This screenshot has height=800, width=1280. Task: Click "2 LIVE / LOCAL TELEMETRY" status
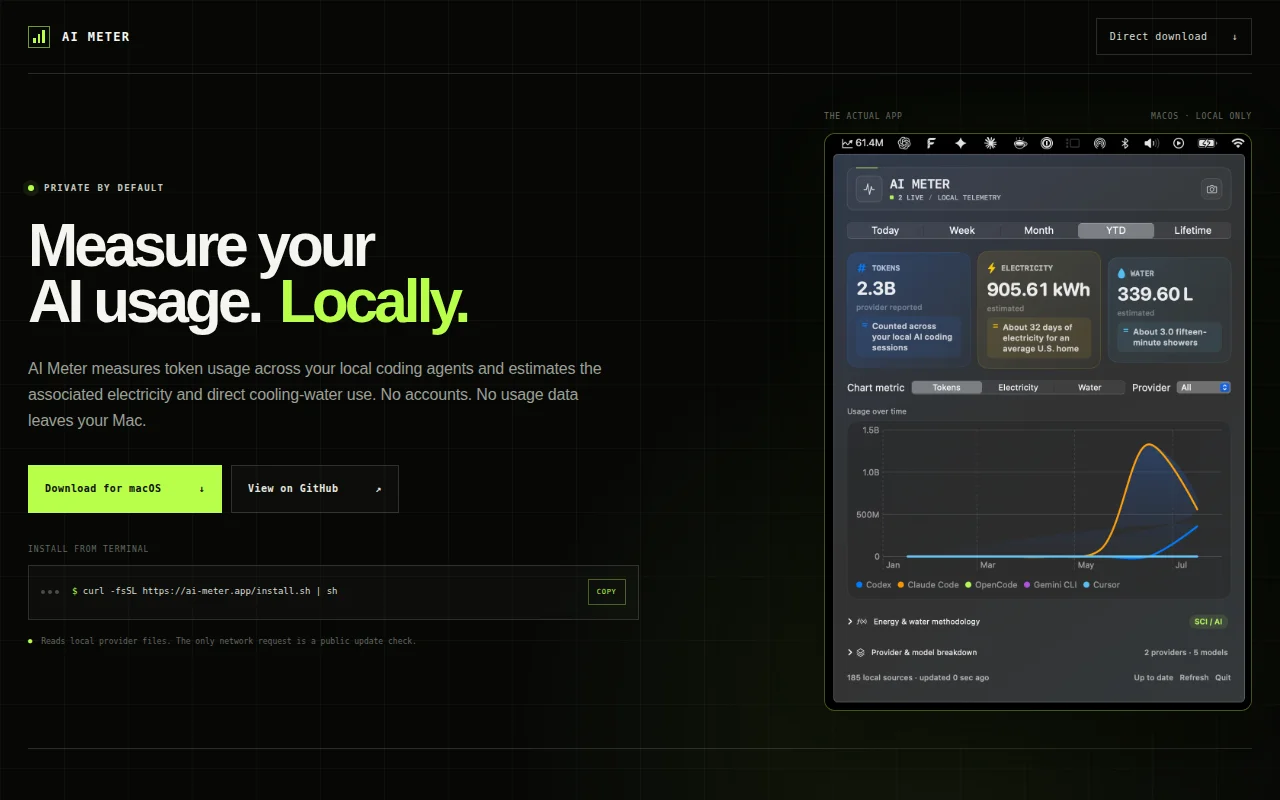pyautogui.click(x=945, y=198)
